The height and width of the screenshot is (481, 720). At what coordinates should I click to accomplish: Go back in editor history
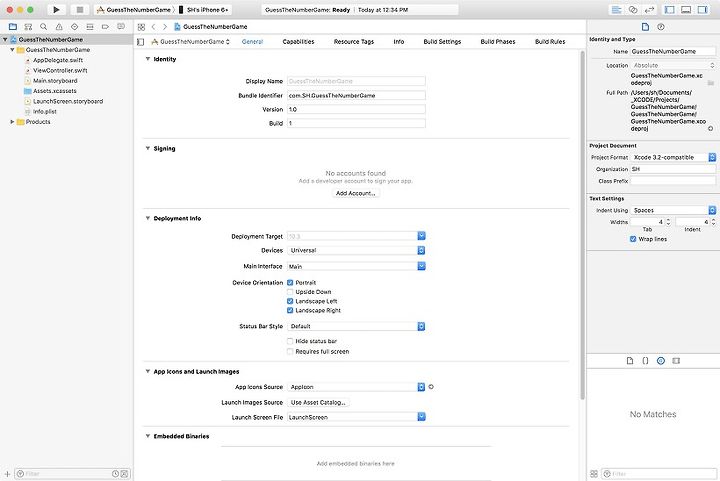pyautogui.click(x=153, y=27)
